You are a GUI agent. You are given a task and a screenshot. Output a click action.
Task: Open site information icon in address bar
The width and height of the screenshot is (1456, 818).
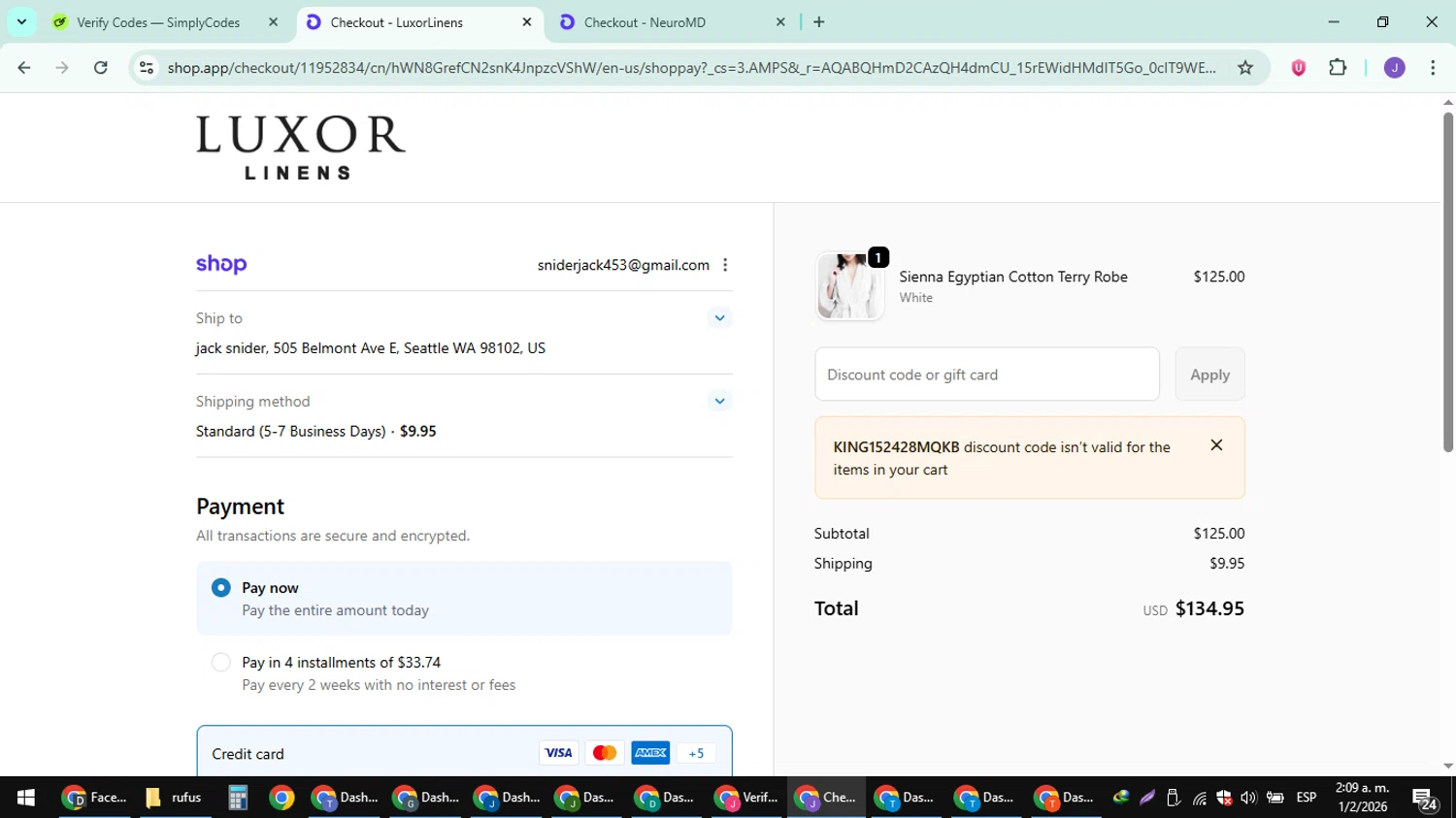point(147,67)
